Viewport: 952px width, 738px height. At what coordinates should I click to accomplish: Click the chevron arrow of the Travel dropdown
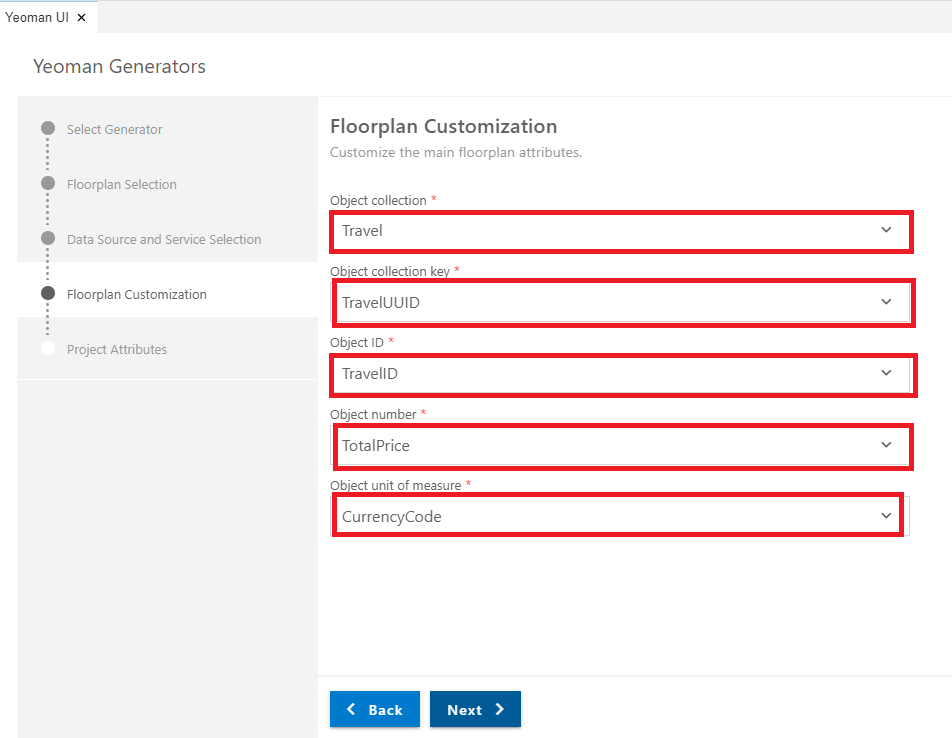click(886, 230)
